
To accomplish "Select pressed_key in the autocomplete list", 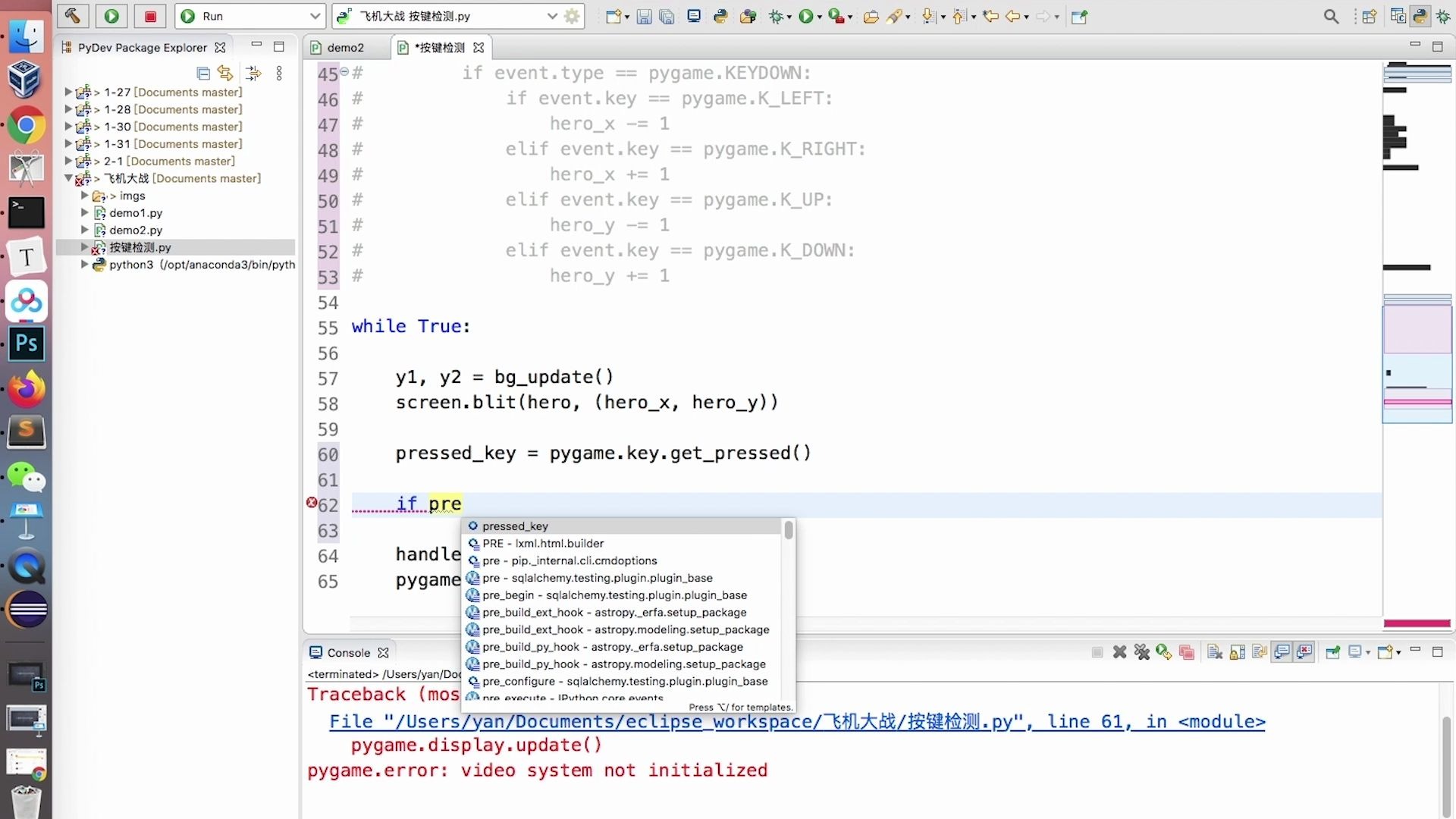I will 515,526.
